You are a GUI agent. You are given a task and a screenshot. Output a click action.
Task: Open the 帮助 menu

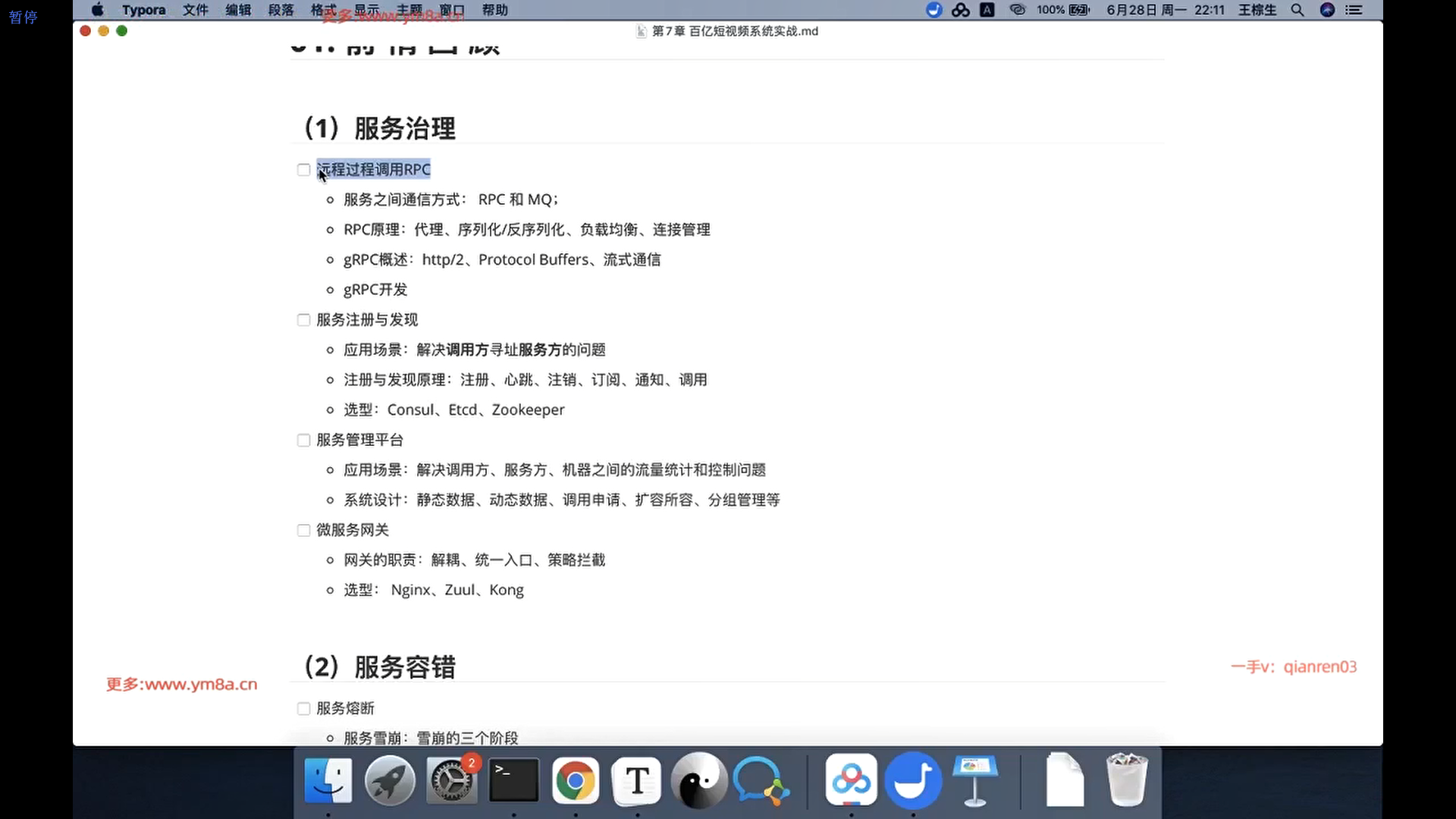494,10
